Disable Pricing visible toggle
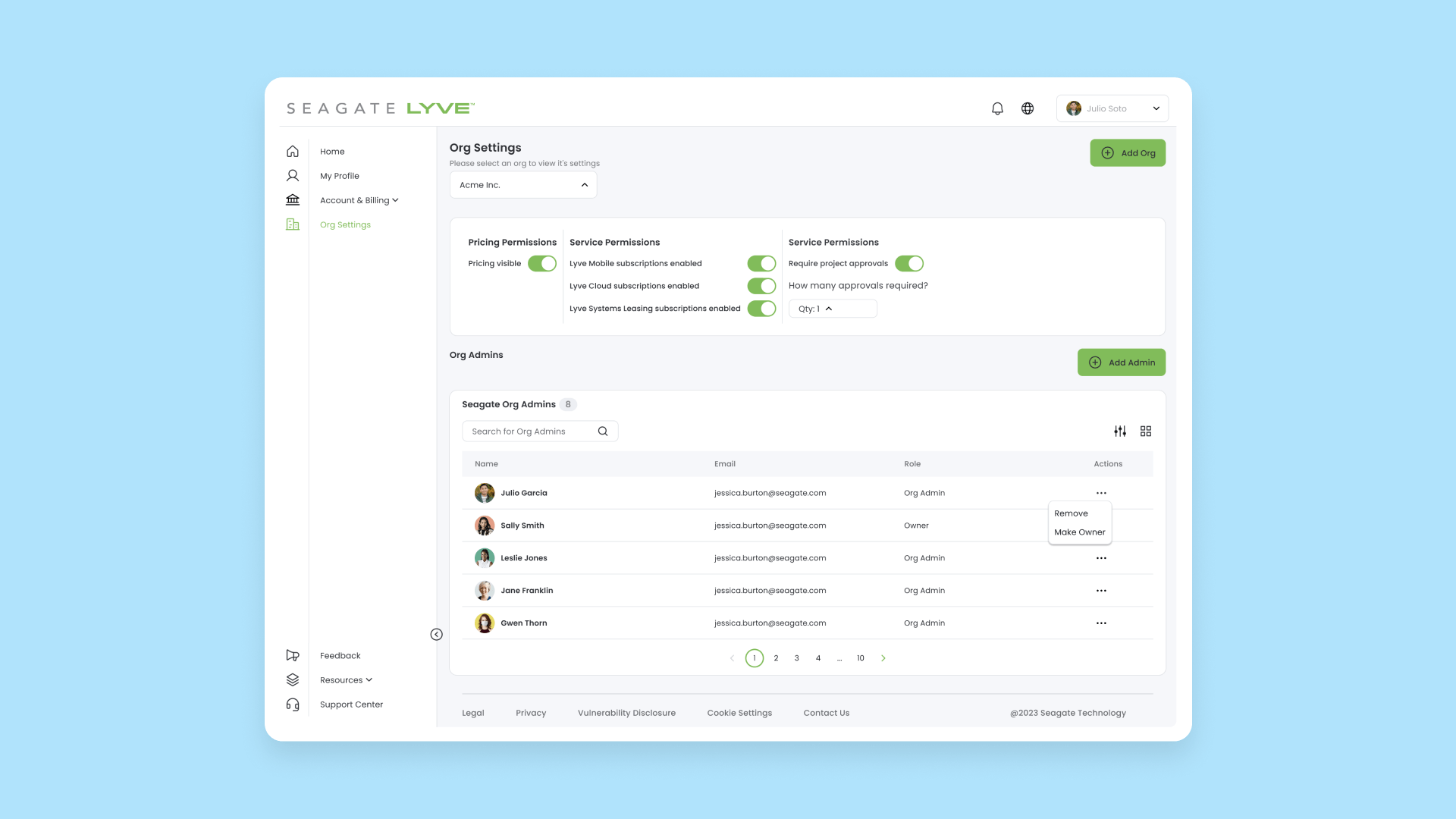The height and width of the screenshot is (819, 1456). [542, 263]
